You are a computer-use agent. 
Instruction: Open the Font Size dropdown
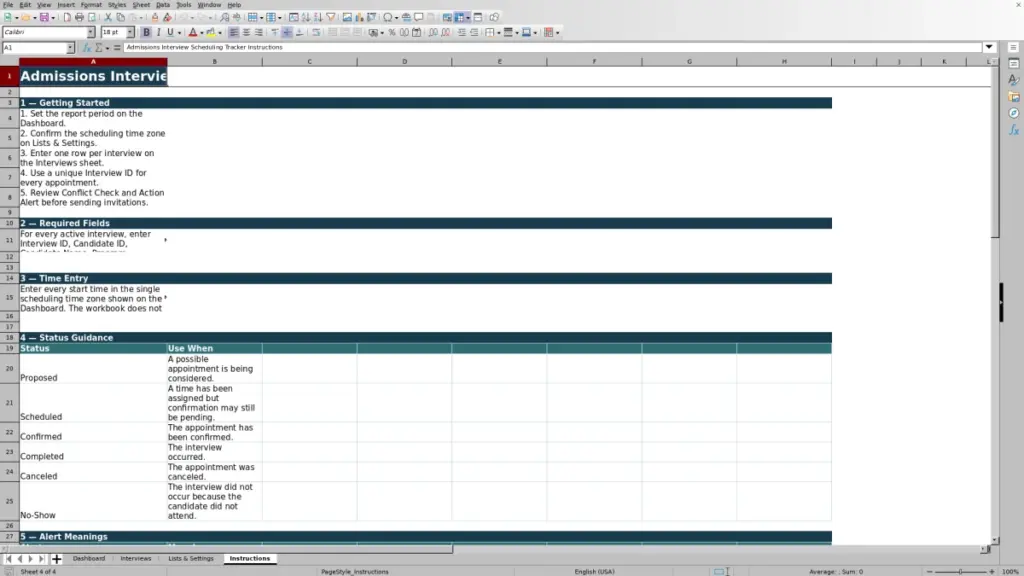pyautogui.click(x=130, y=32)
